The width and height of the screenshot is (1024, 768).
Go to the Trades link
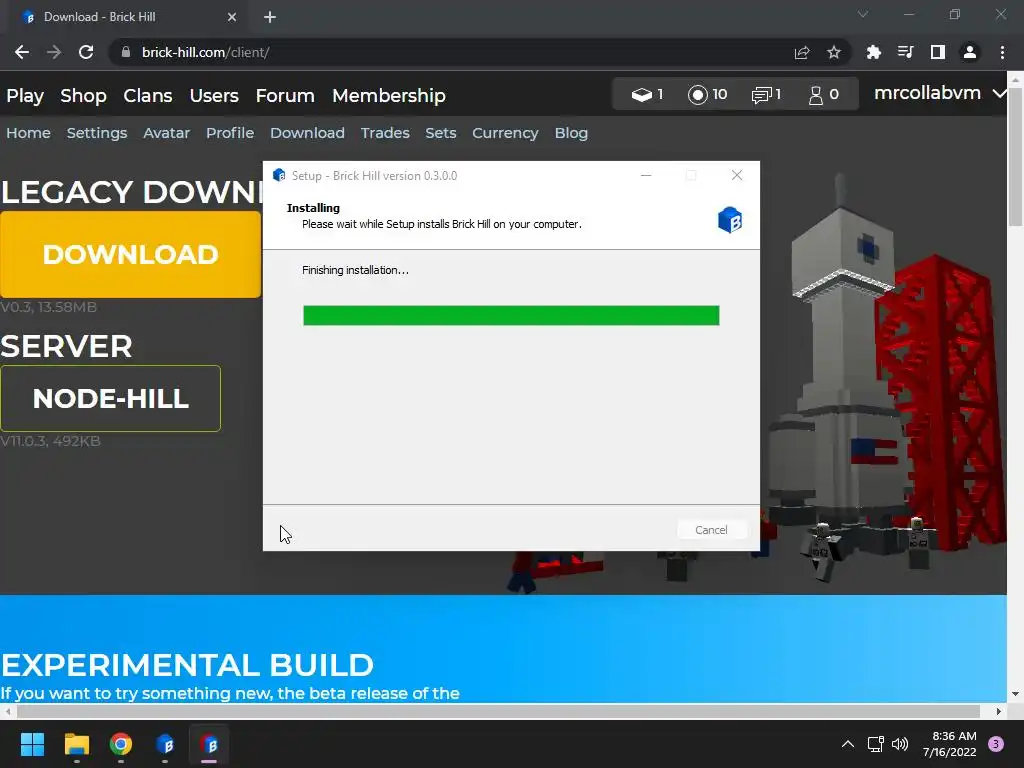pyautogui.click(x=385, y=133)
